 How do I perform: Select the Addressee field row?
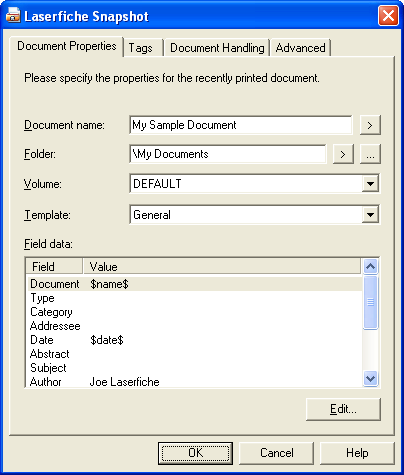pyautogui.click(x=194, y=326)
